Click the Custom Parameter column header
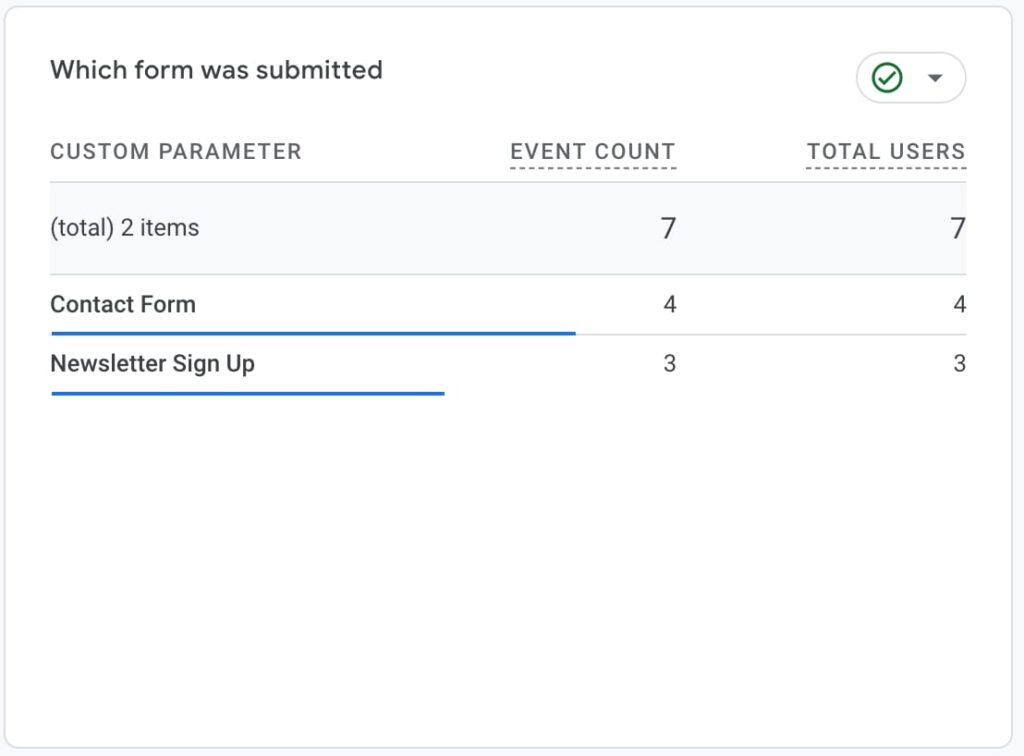 point(176,151)
